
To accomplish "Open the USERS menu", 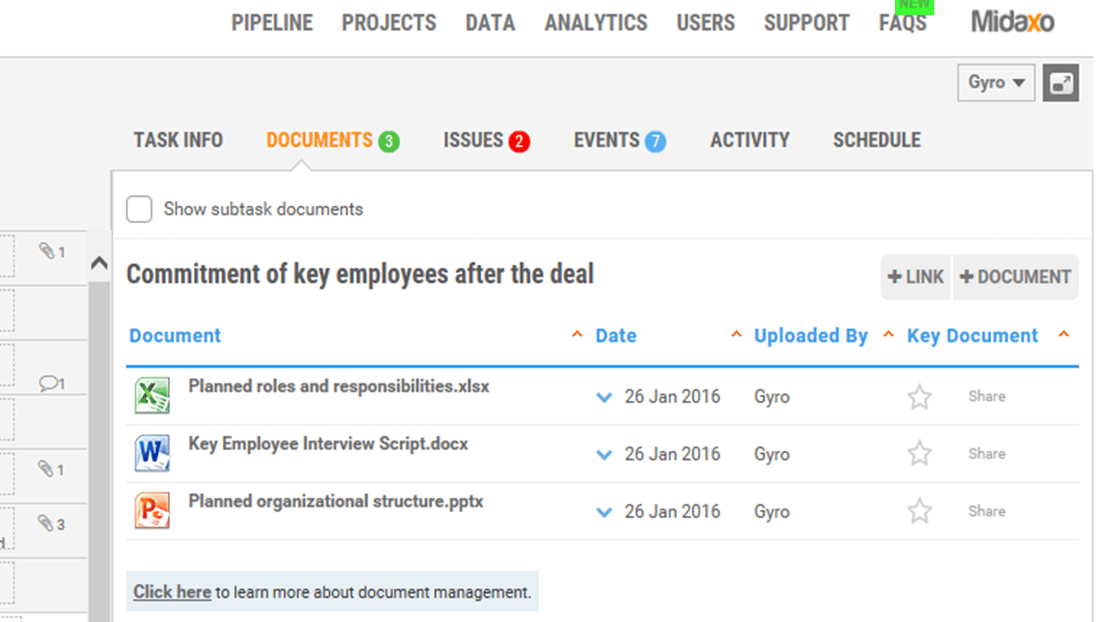I will [x=705, y=23].
